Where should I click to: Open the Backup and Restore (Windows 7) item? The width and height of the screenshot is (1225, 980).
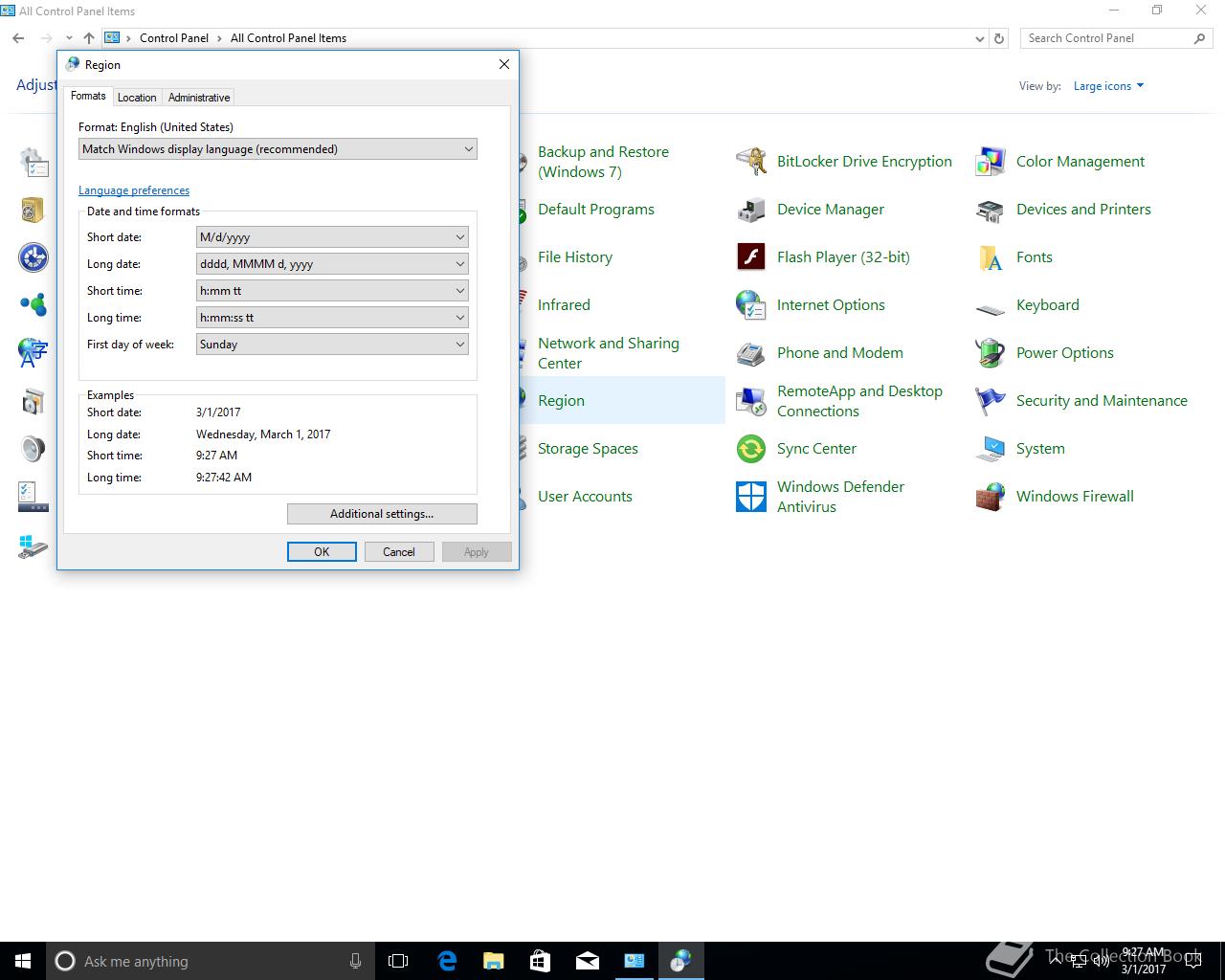pos(603,162)
